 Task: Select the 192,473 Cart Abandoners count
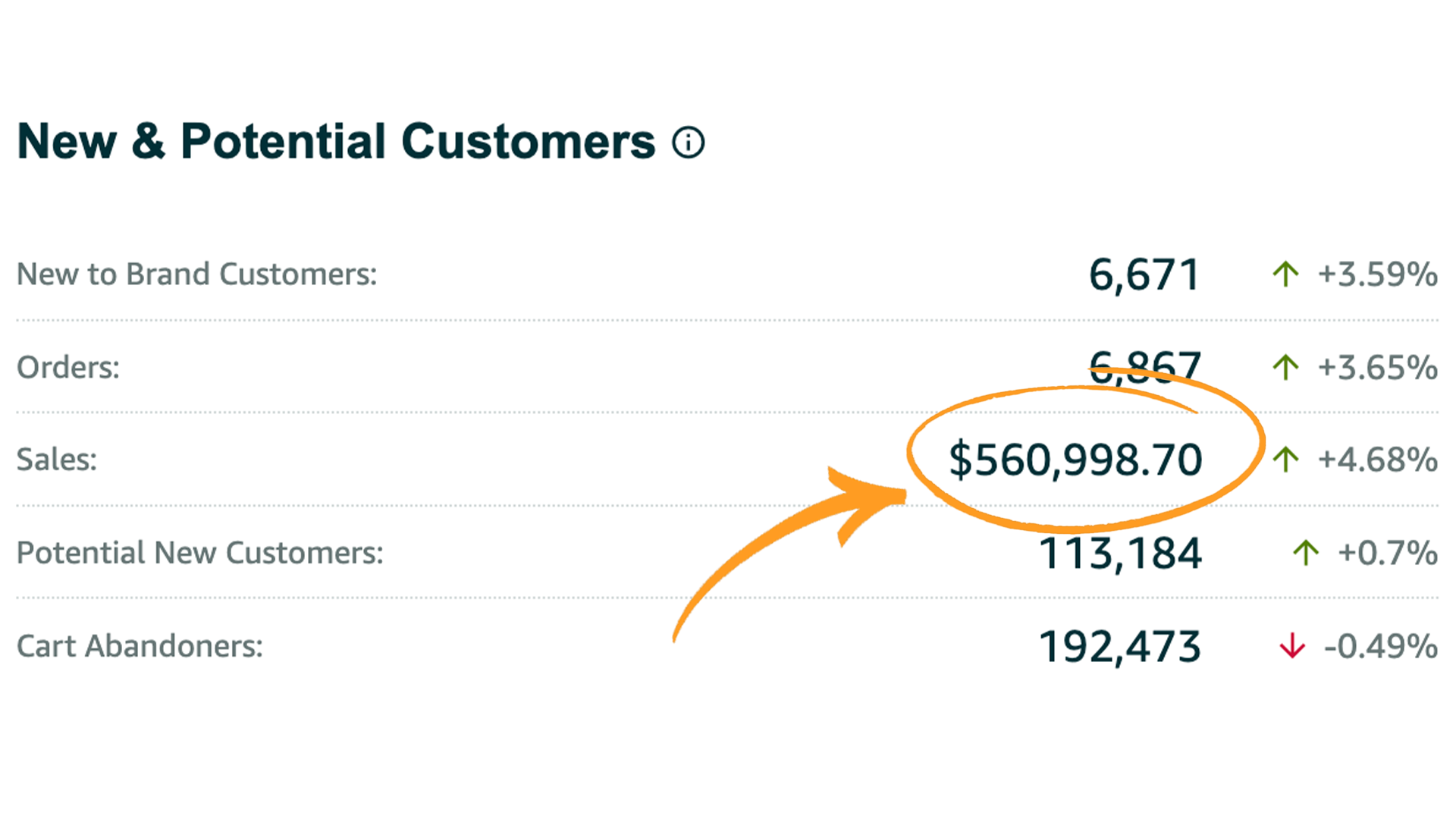point(1119,646)
